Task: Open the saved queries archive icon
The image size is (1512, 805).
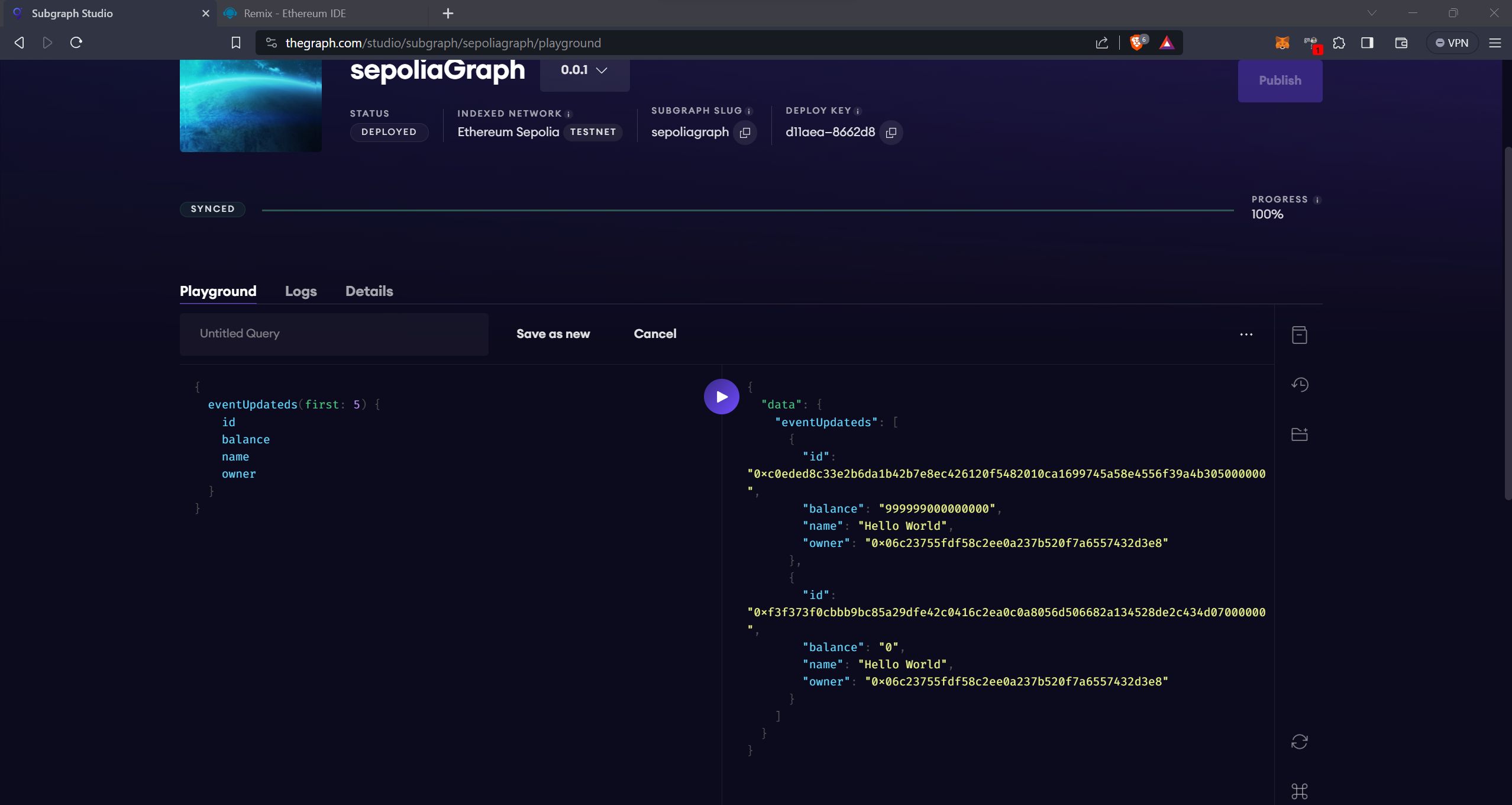Action: pos(1299,335)
